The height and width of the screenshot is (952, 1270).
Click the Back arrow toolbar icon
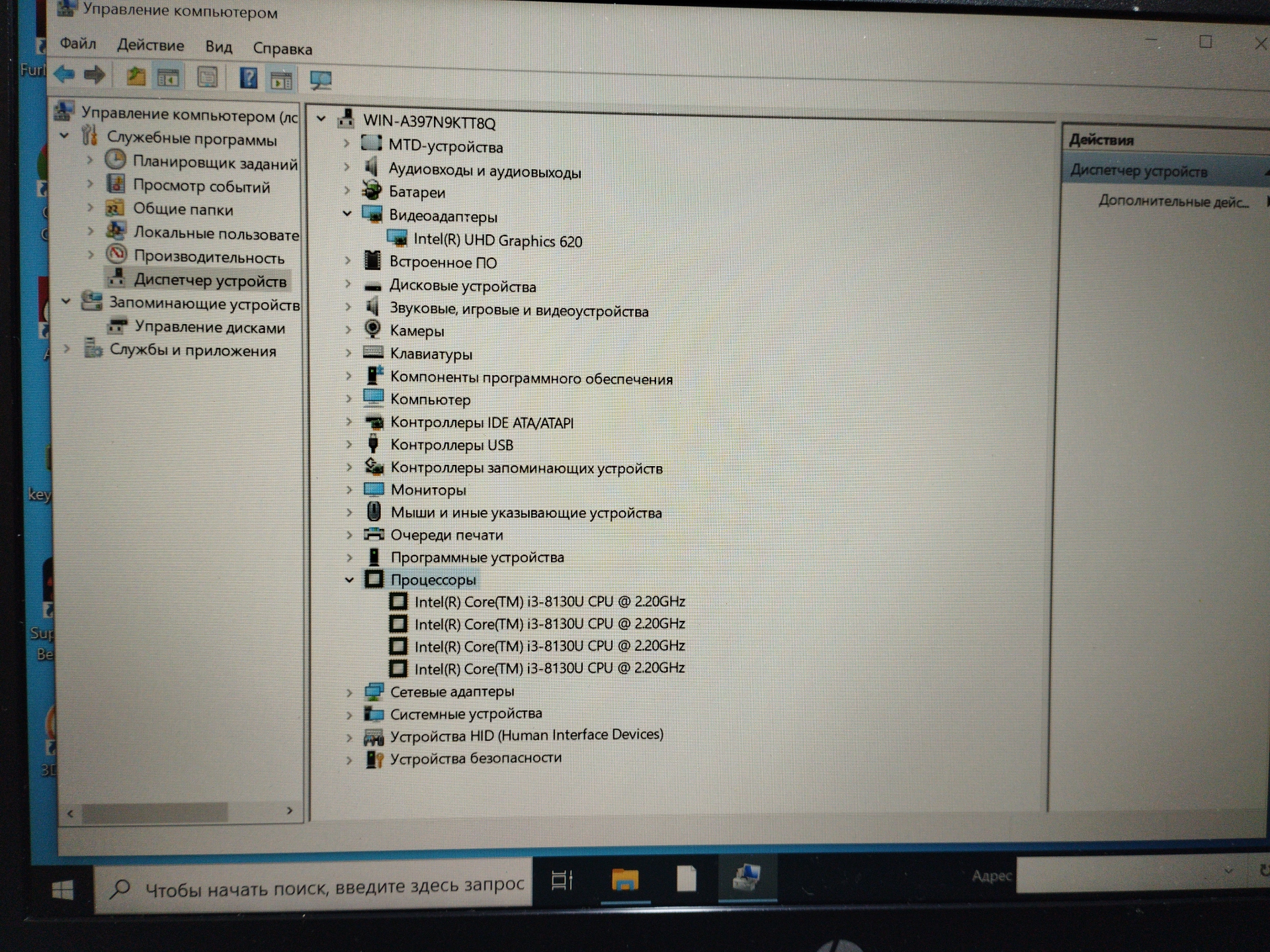[x=64, y=74]
